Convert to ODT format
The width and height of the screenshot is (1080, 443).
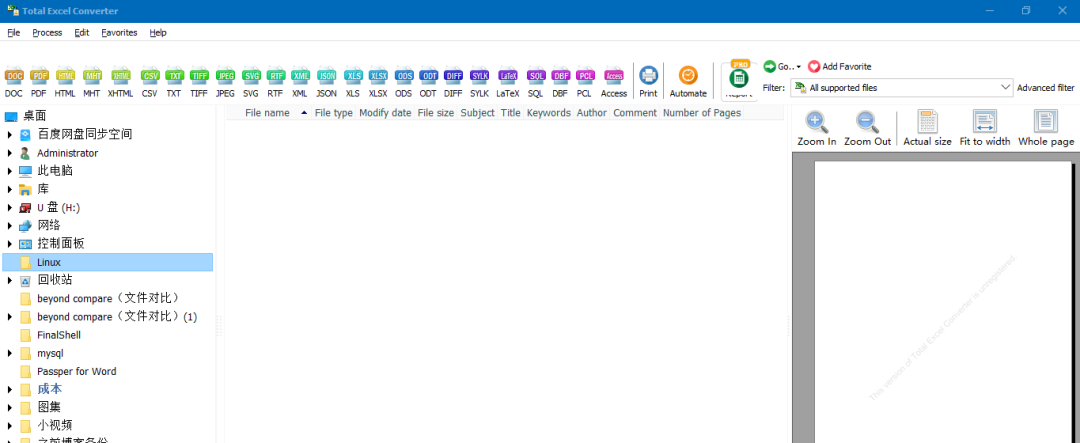(428, 83)
